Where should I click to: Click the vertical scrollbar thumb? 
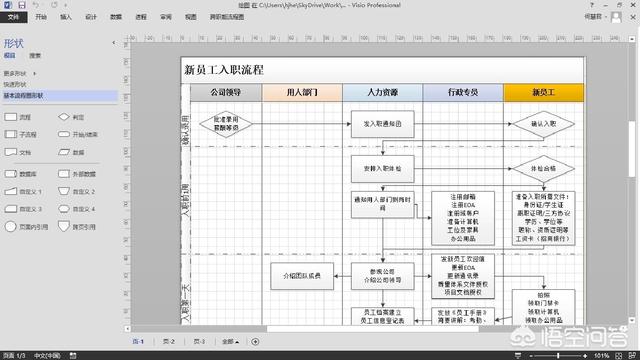point(632,149)
